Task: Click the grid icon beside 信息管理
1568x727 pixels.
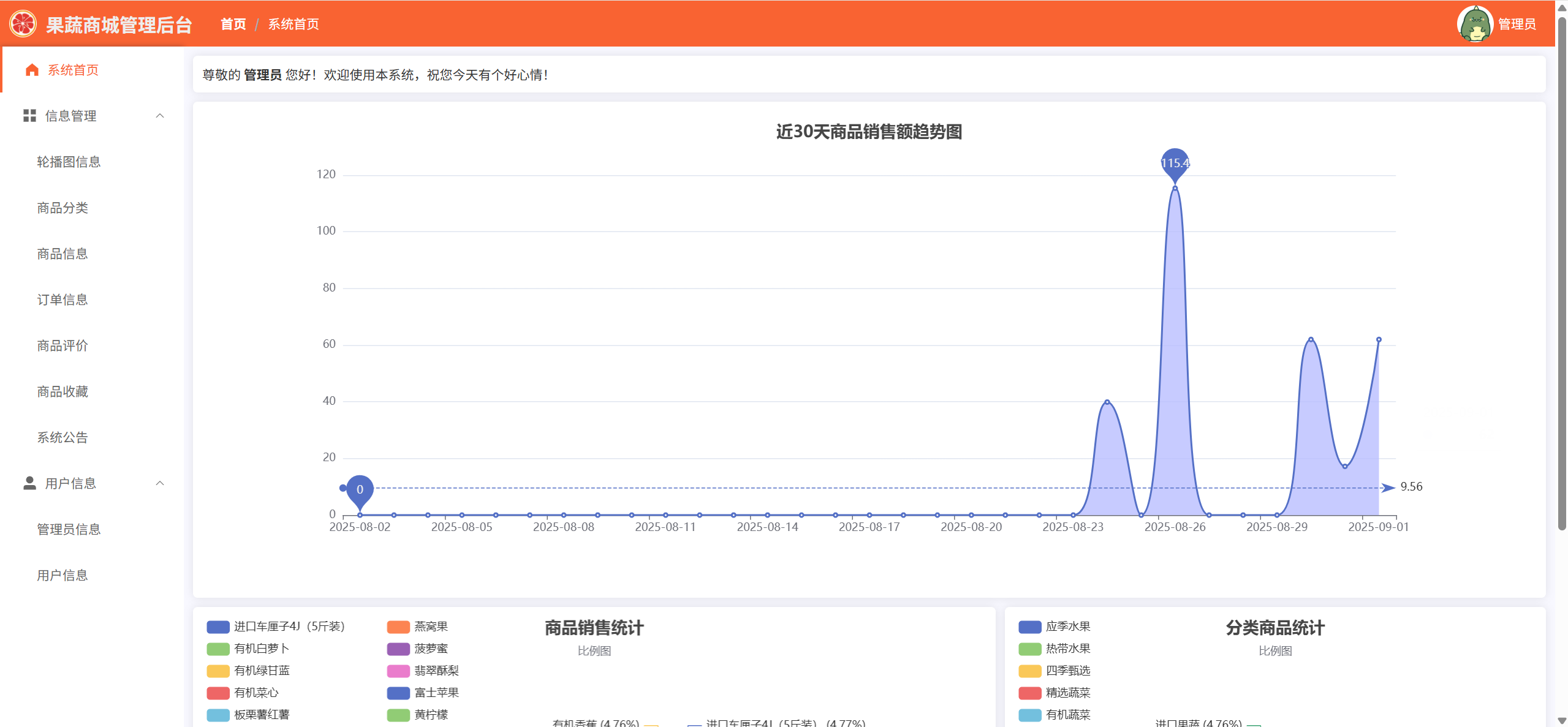Action: pos(29,116)
